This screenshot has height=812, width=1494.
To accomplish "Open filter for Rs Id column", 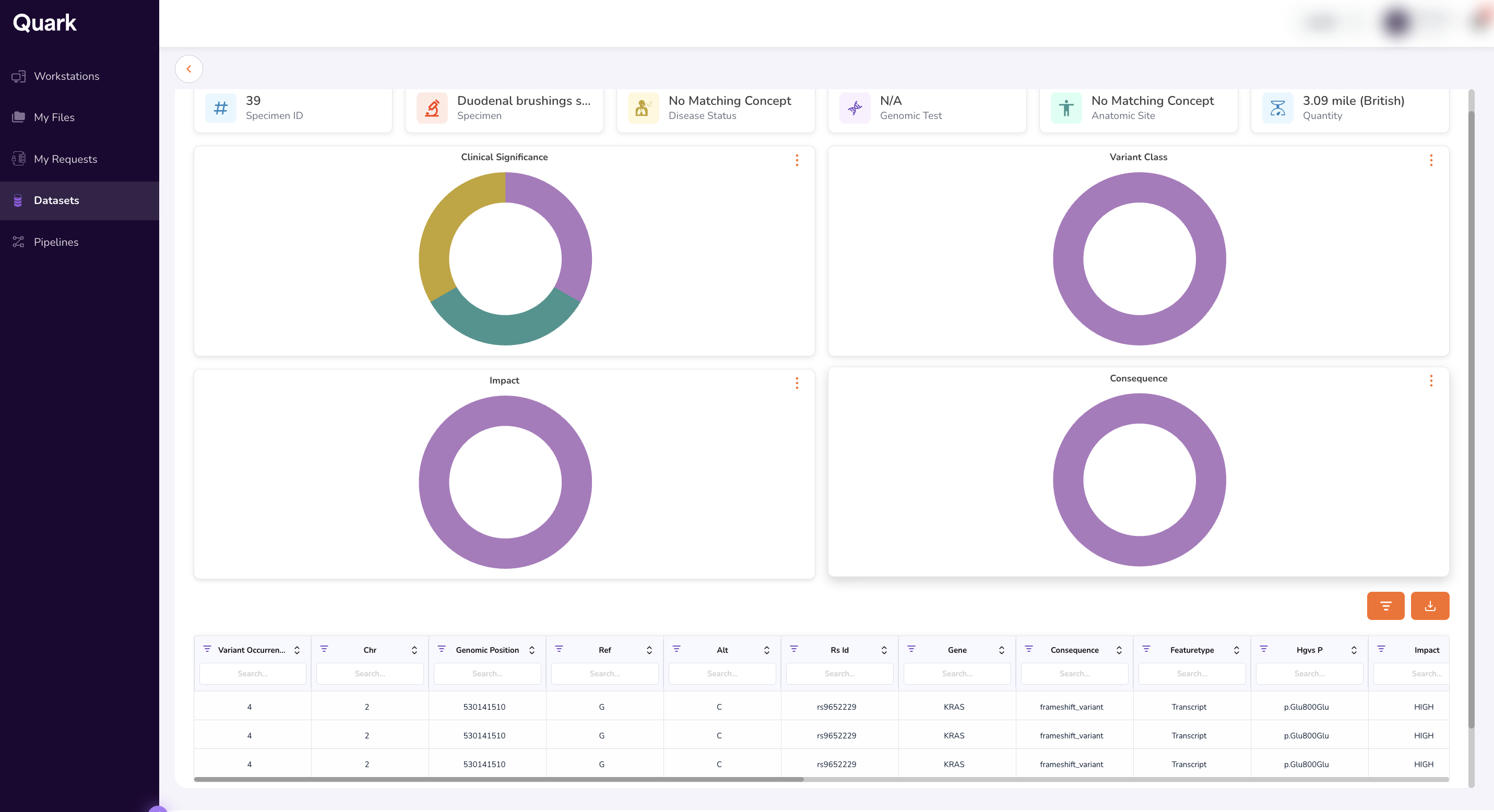I will (794, 649).
